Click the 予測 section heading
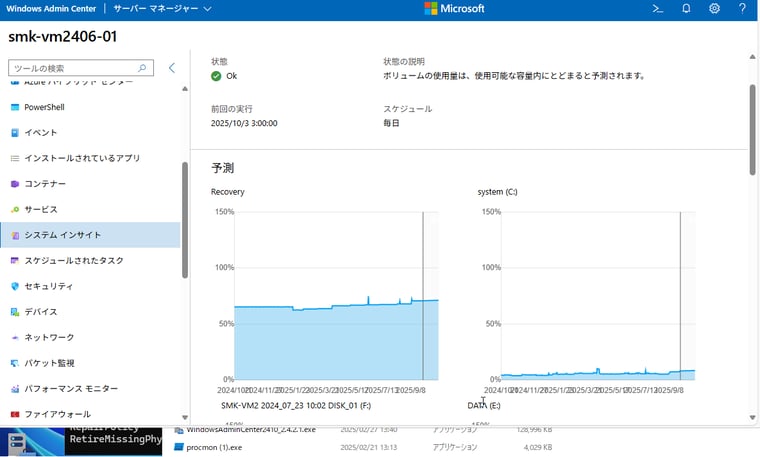Viewport: 760px width, 457px height. click(x=222, y=168)
